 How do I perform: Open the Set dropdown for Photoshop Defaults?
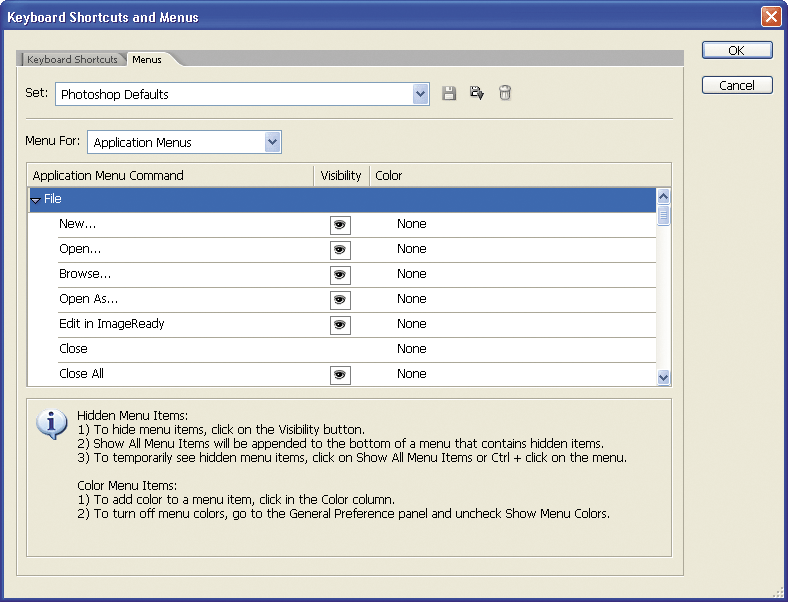click(421, 94)
